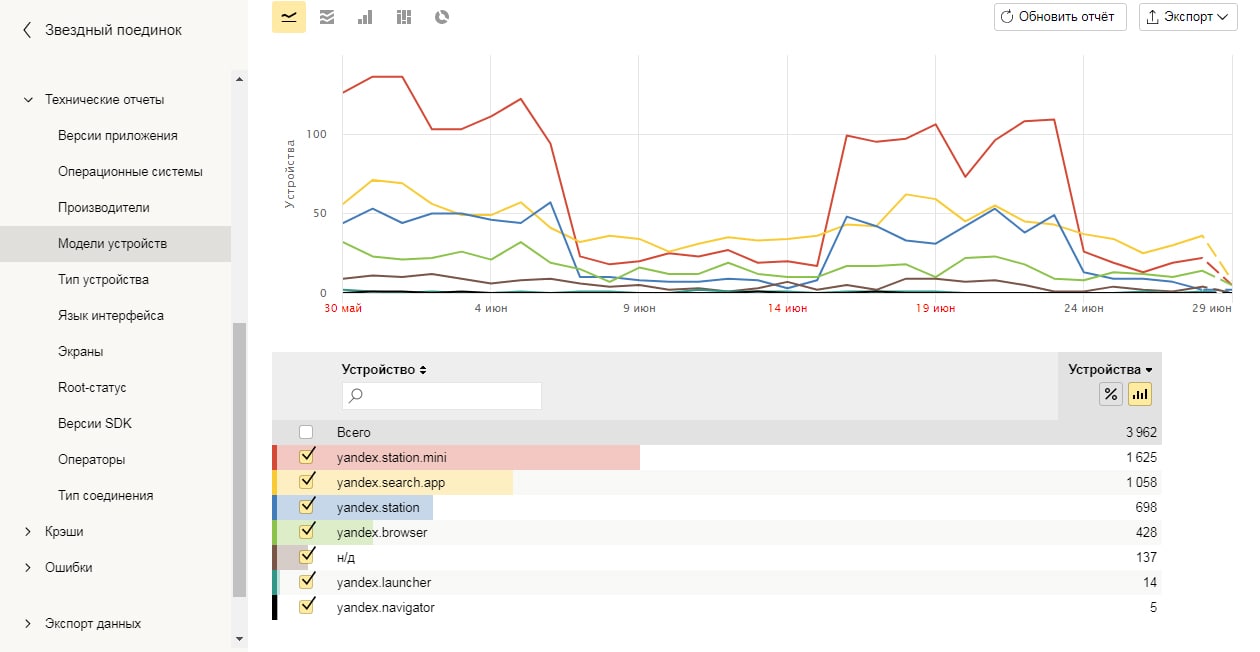Go back using the arrow beside Звездный поединок
1260x652 pixels.
(27, 30)
